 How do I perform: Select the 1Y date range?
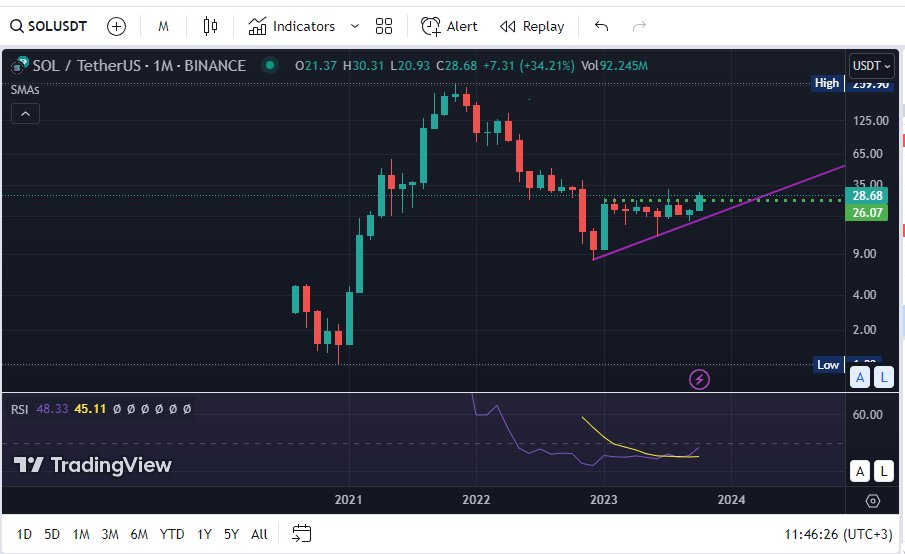(x=204, y=534)
